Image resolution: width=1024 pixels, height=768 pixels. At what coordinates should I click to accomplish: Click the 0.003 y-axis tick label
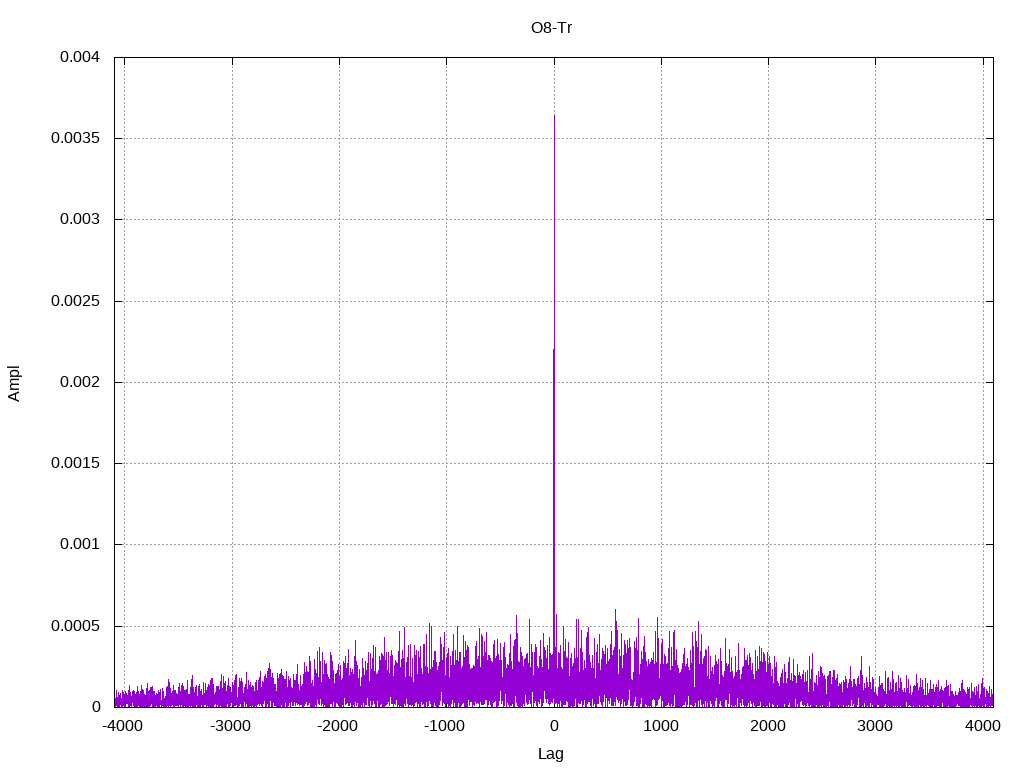80,219
